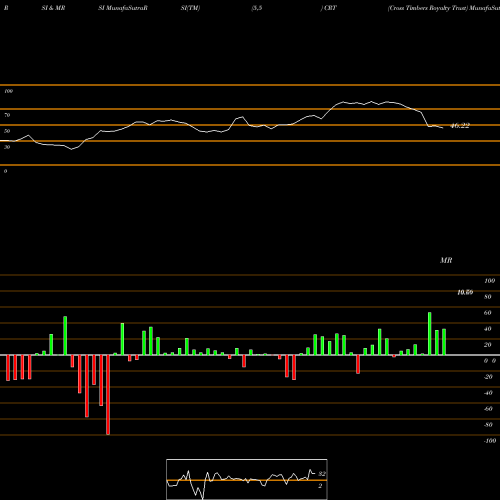Click the 20 label on MR axis
Viewport: 500px width, 500px height.
click(487, 345)
